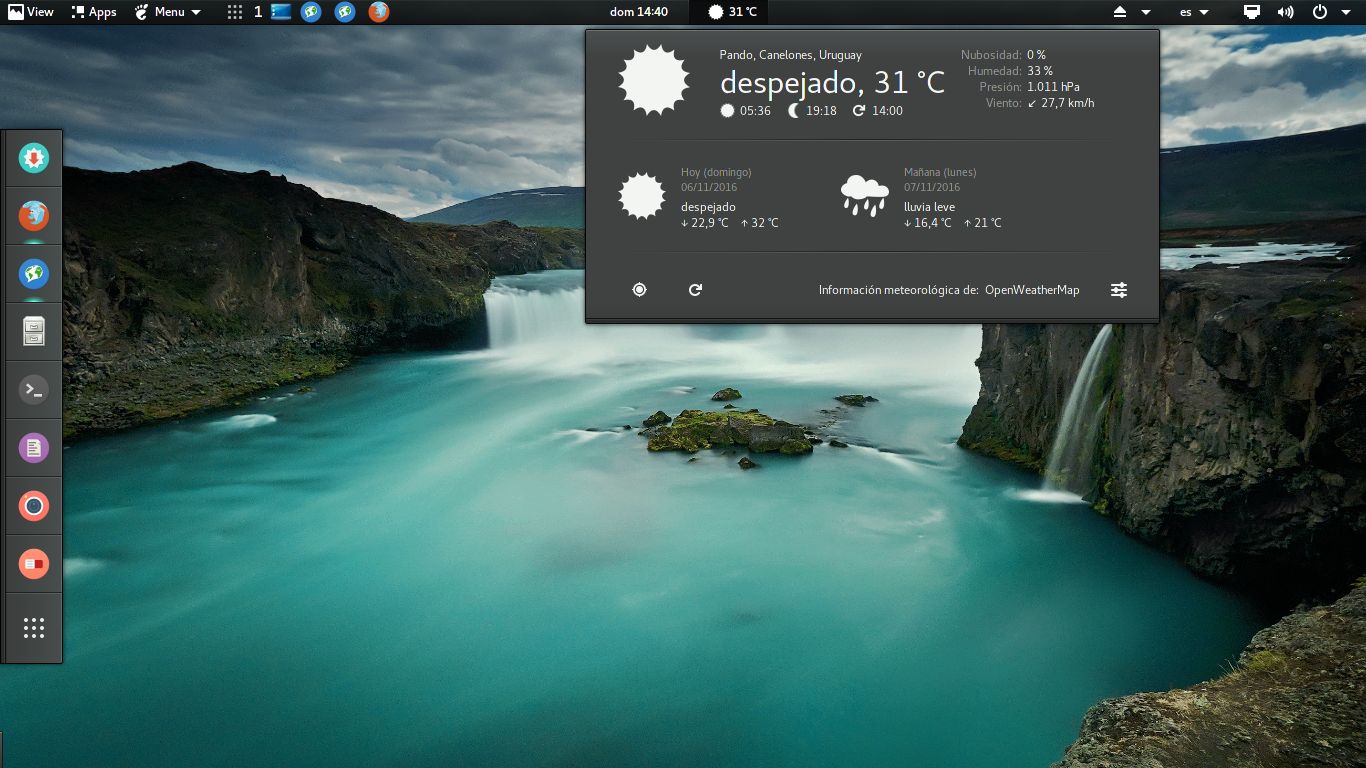Click the blue window-list icon in top bar
The image size is (1366, 768).
coord(281,12)
